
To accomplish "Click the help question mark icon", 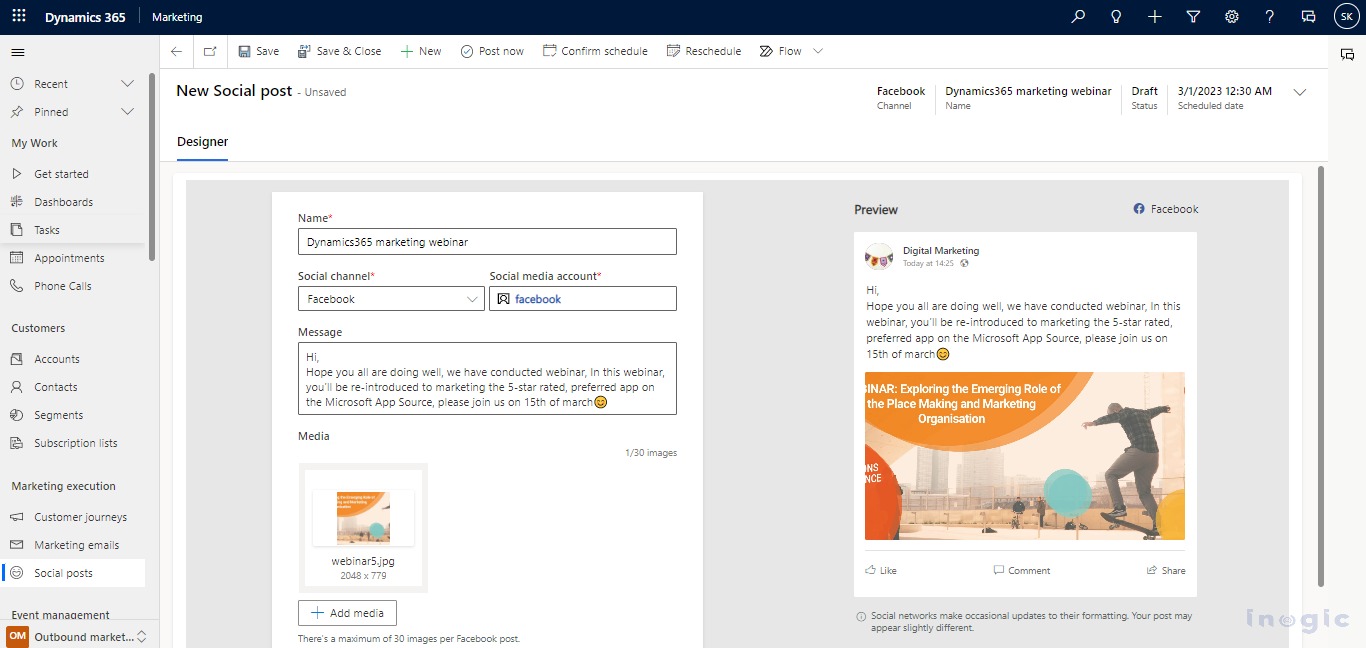I will coord(1270,17).
